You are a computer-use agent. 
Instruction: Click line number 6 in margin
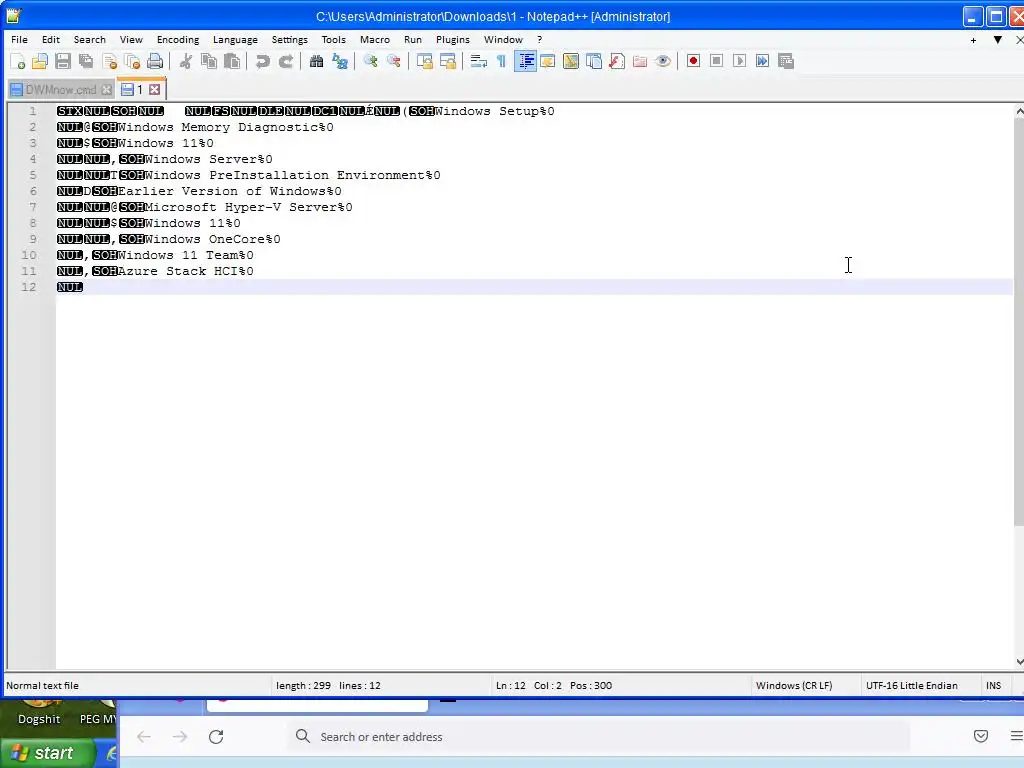click(33, 191)
